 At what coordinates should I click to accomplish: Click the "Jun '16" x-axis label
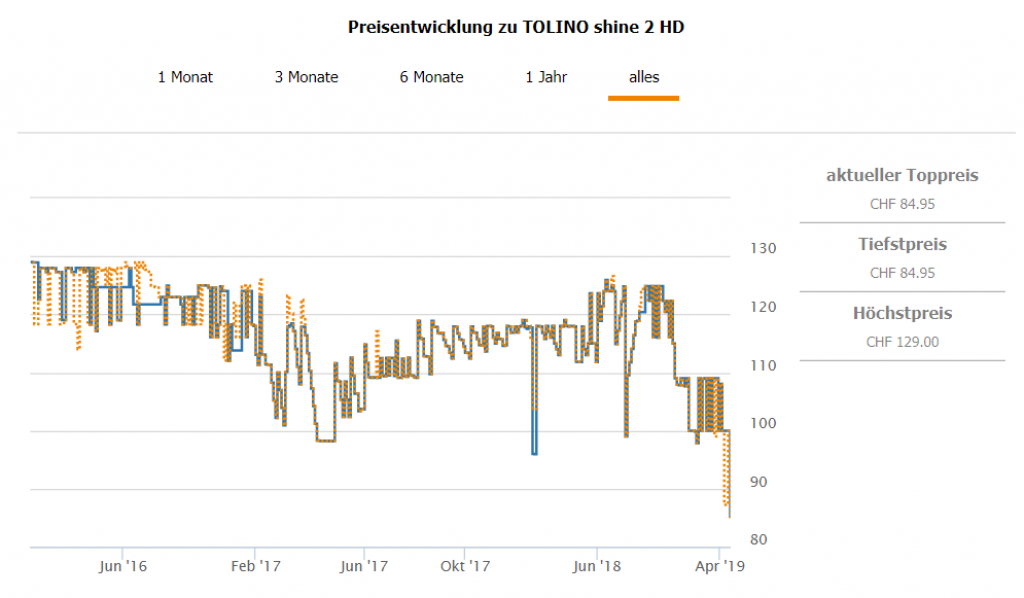[123, 566]
